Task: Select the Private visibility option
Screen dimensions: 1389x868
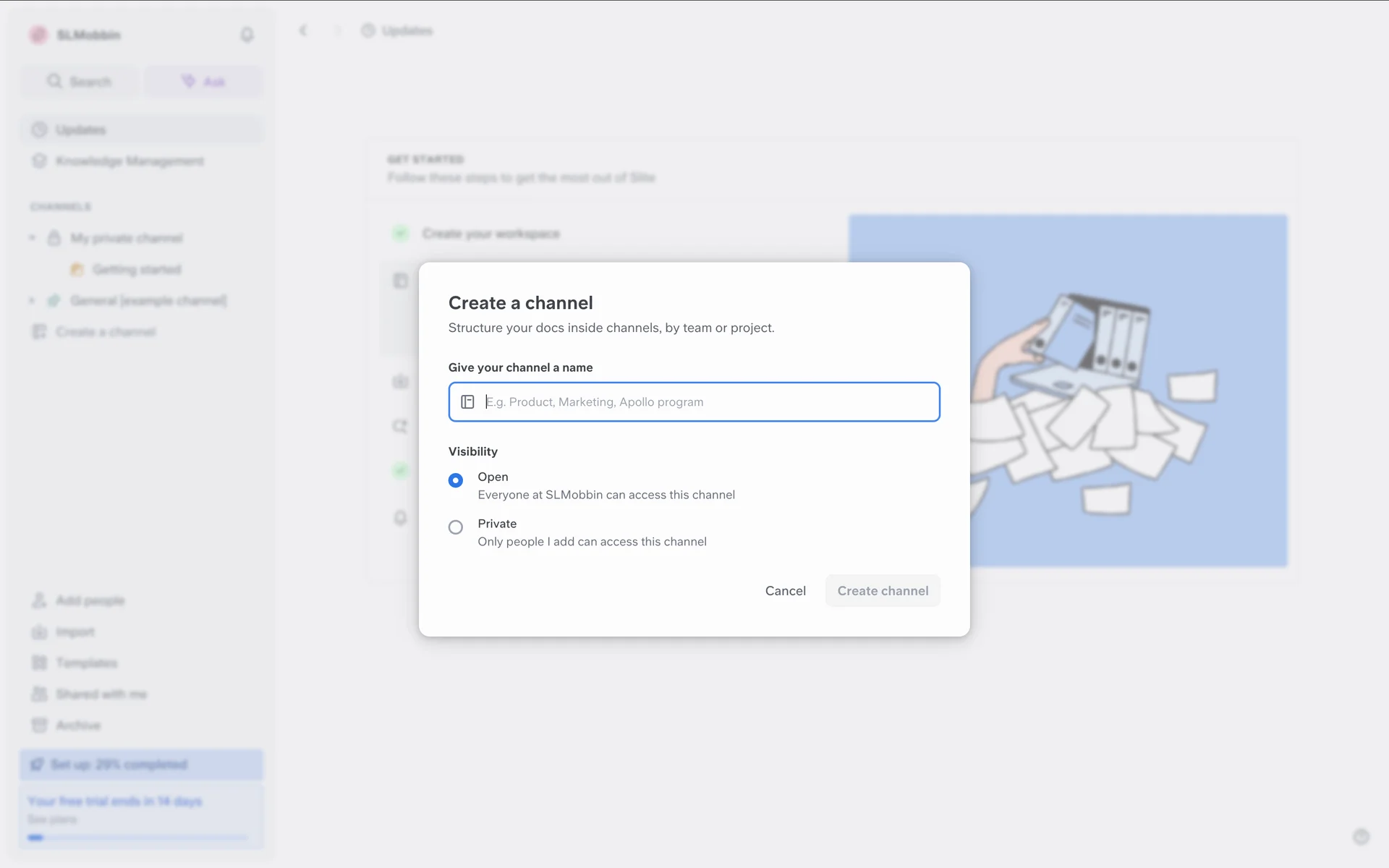Action: 456,527
